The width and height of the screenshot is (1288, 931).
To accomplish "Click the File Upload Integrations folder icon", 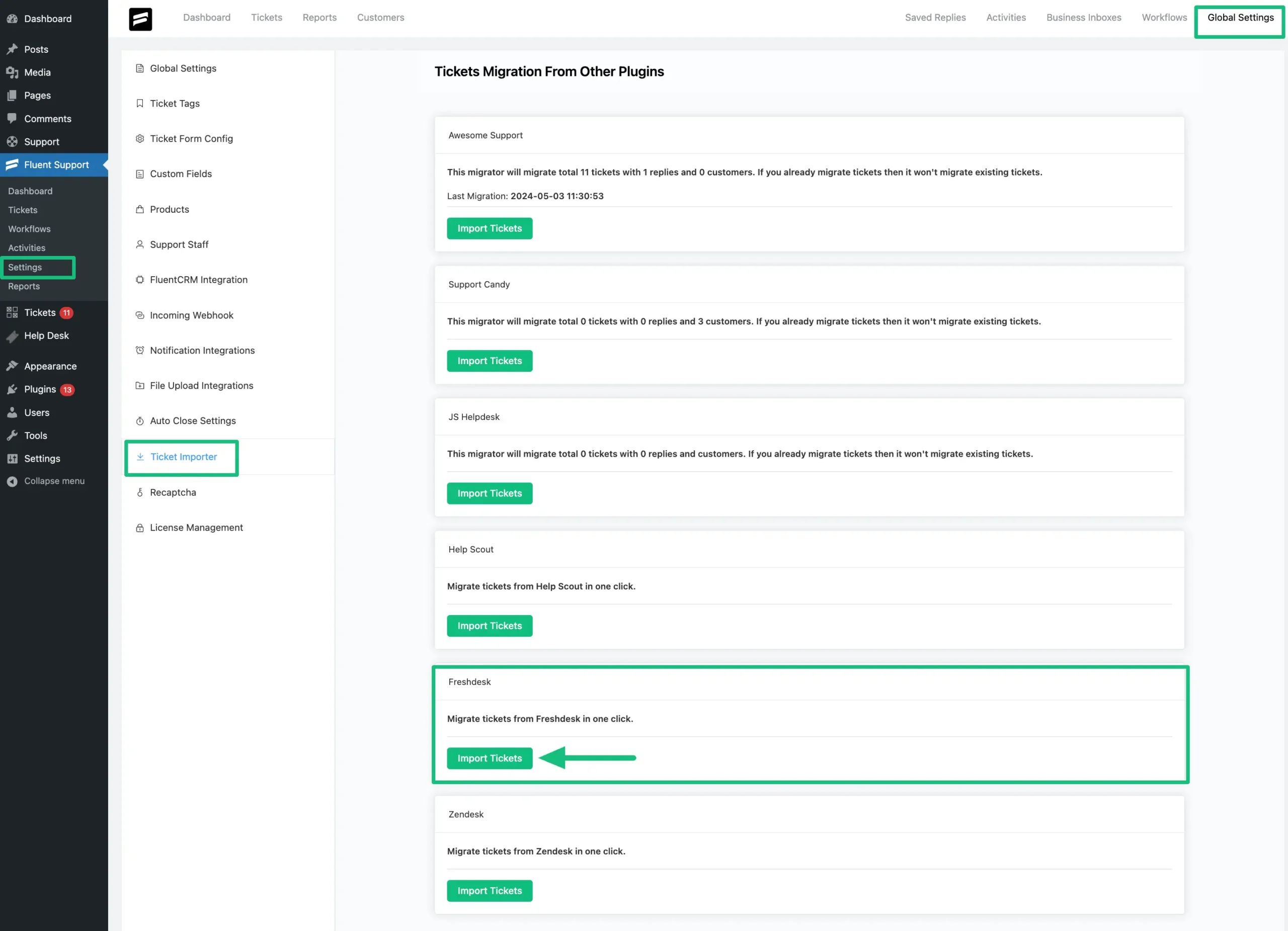I will (140, 385).
